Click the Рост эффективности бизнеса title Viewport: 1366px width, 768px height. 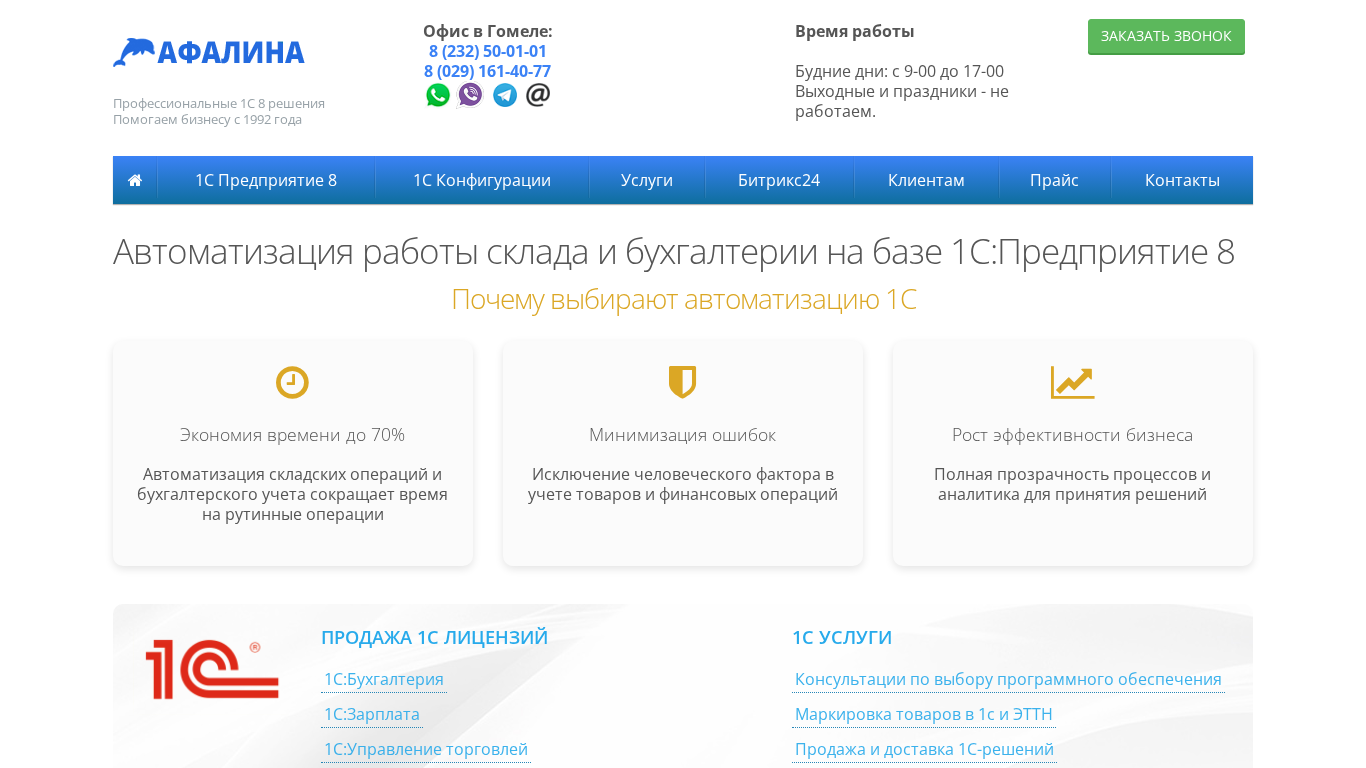1072,435
